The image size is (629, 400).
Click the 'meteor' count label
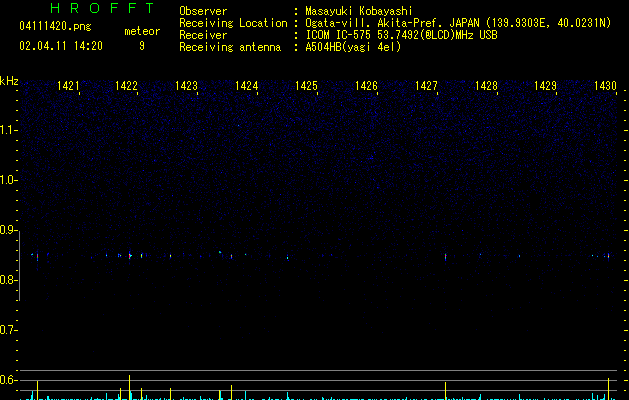click(x=142, y=31)
